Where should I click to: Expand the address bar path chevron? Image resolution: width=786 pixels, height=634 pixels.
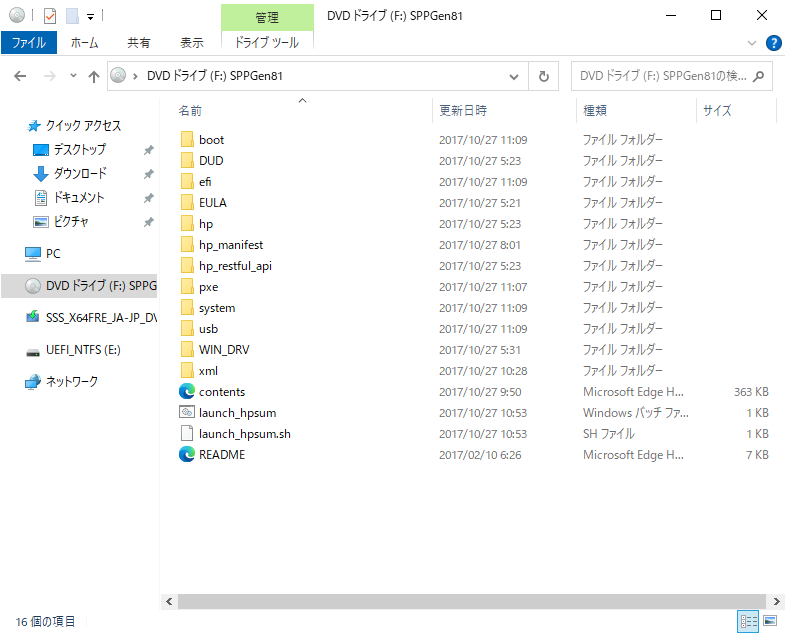(135, 76)
